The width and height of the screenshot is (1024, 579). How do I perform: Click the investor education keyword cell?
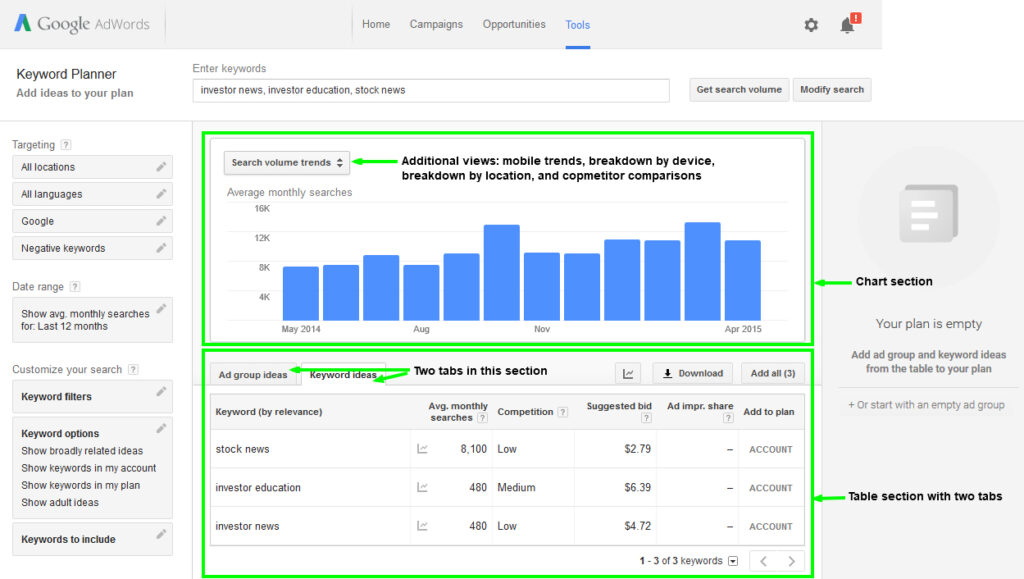tap(258, 488)
